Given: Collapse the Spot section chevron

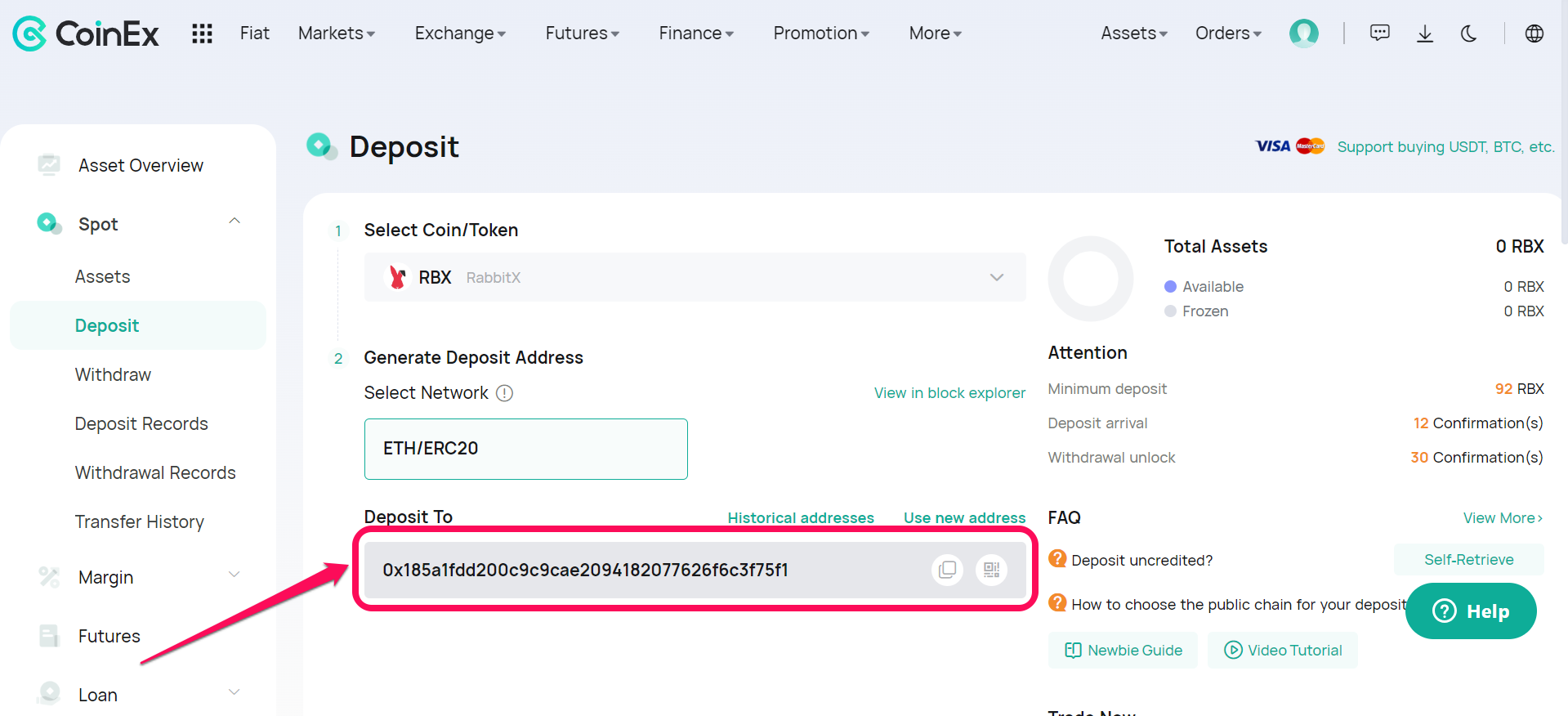Looking at the screenshot, I should 235,222.
